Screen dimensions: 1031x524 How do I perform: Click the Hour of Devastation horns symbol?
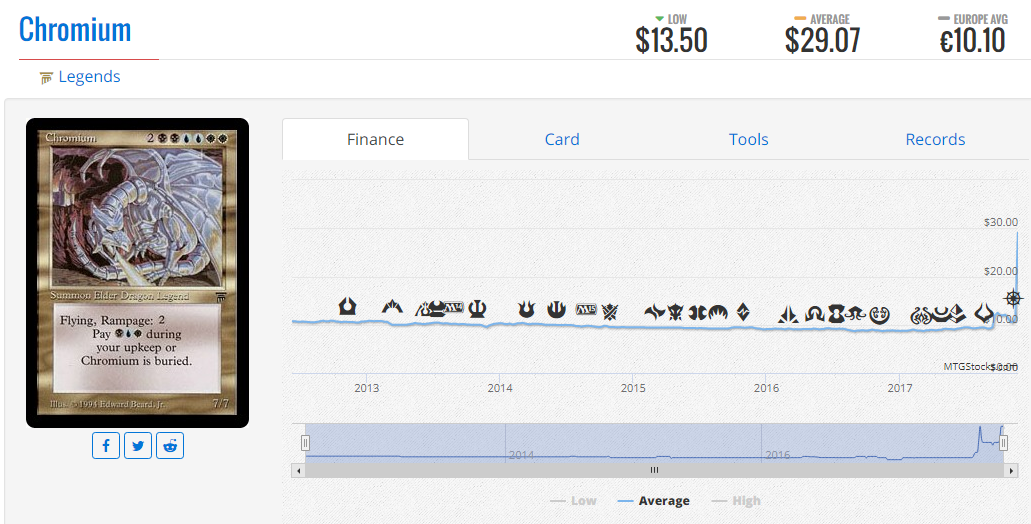click(984, 313)
